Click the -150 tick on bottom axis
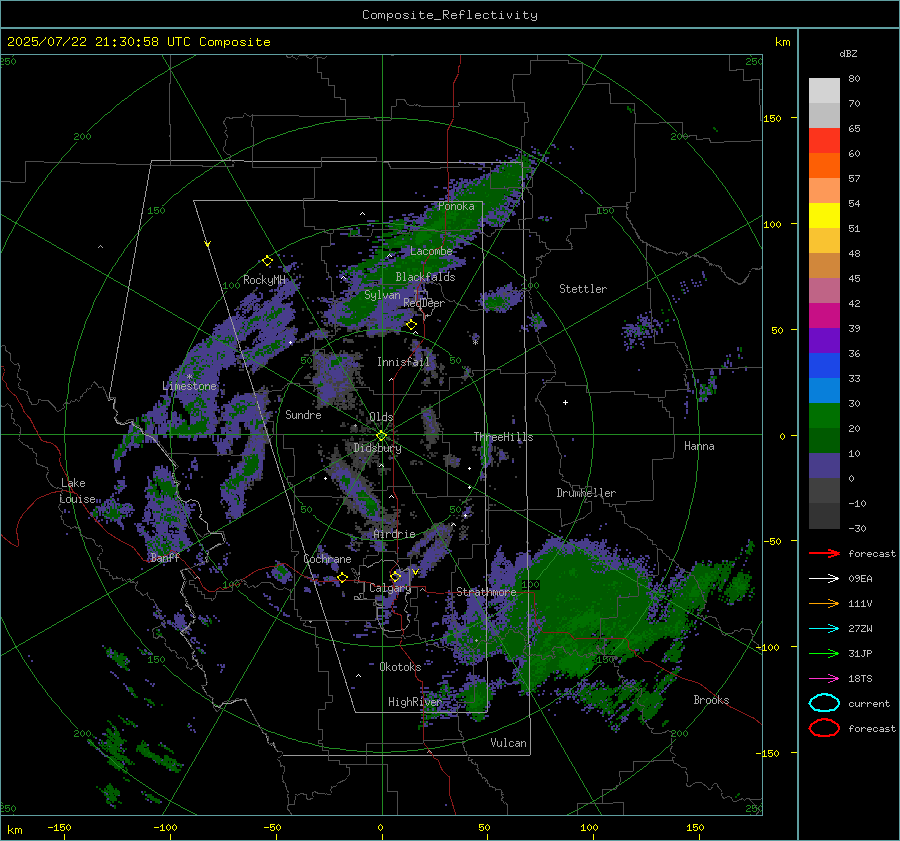900x841 pixels. click(x=59, y=827)
